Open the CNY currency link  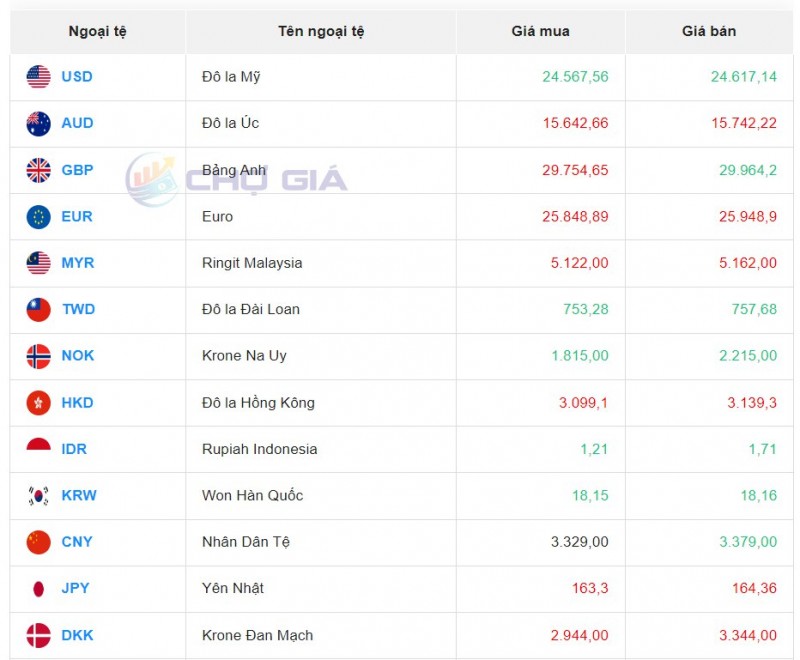[77, 542]
